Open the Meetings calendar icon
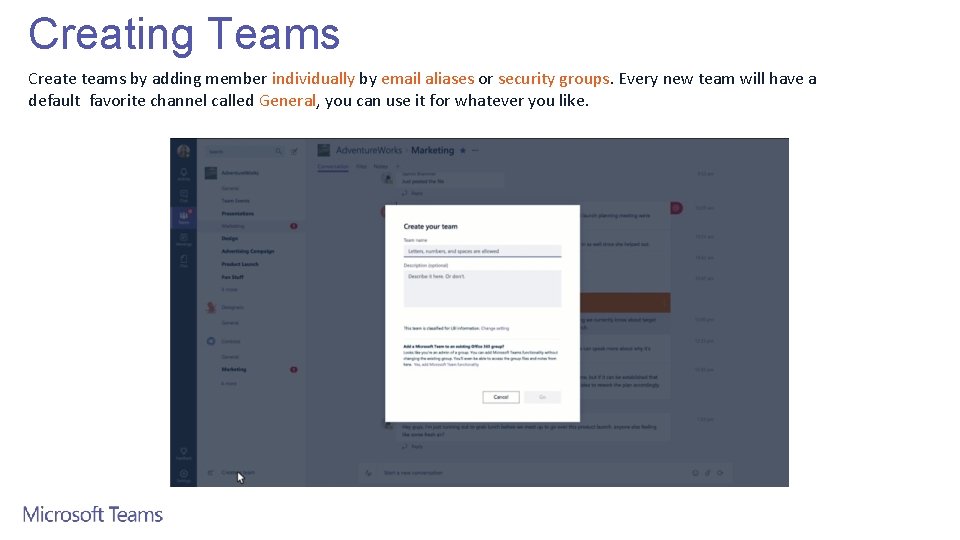This screenshot has width=960, height=540. point(183,239)
